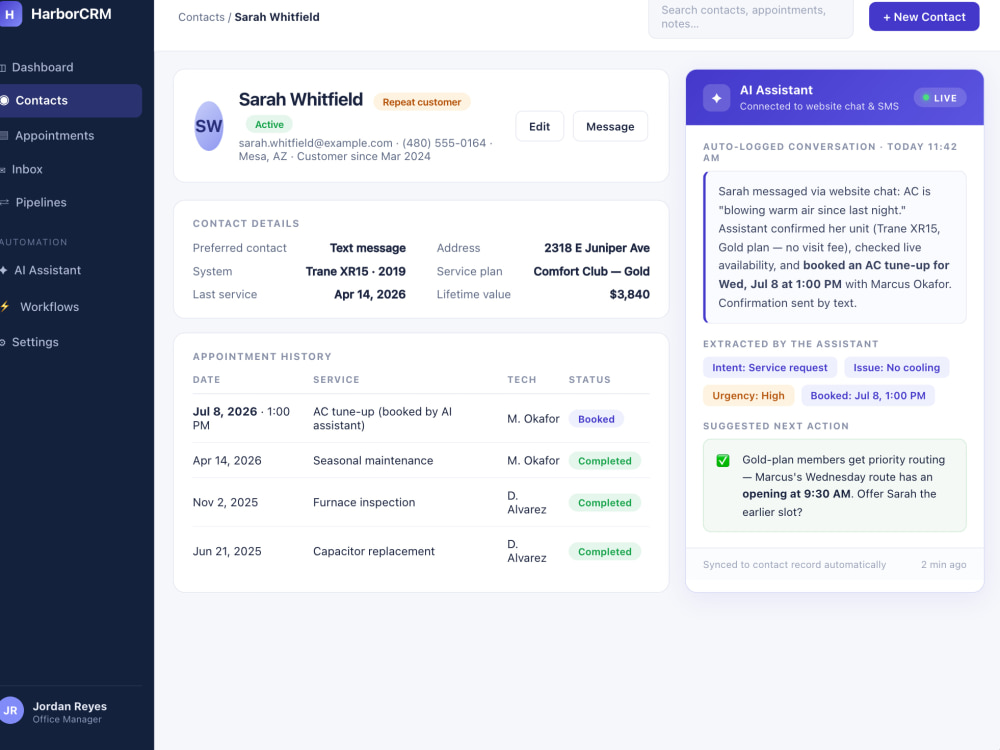Click the New Contact button
The height and width of the screenshot is (750, 1000).
924,17
